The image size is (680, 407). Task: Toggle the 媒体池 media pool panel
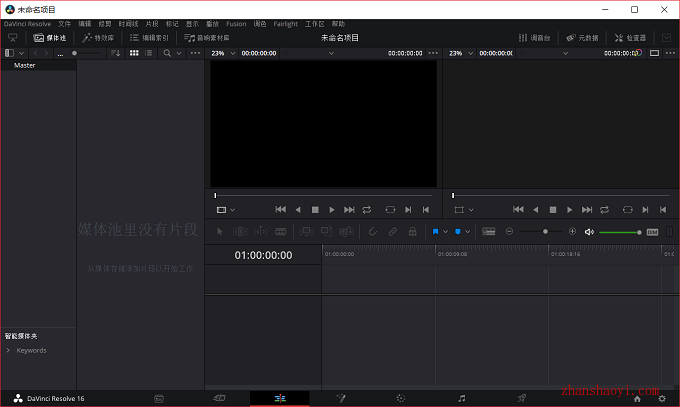pos(50,38)
